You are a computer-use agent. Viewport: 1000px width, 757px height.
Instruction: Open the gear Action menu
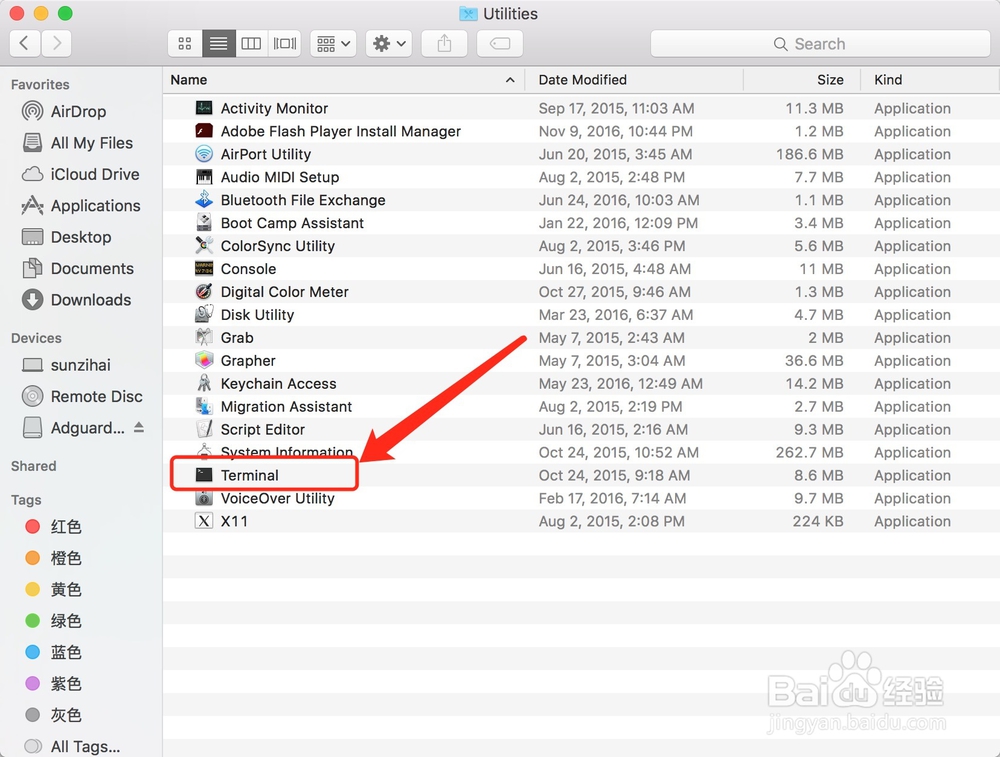(389, 43)
